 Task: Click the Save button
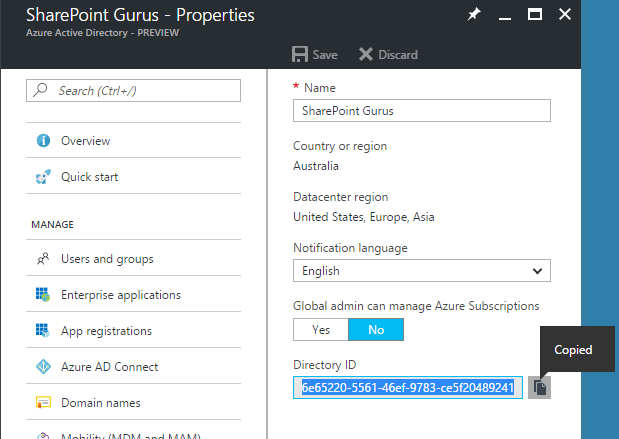coord(314,54)
